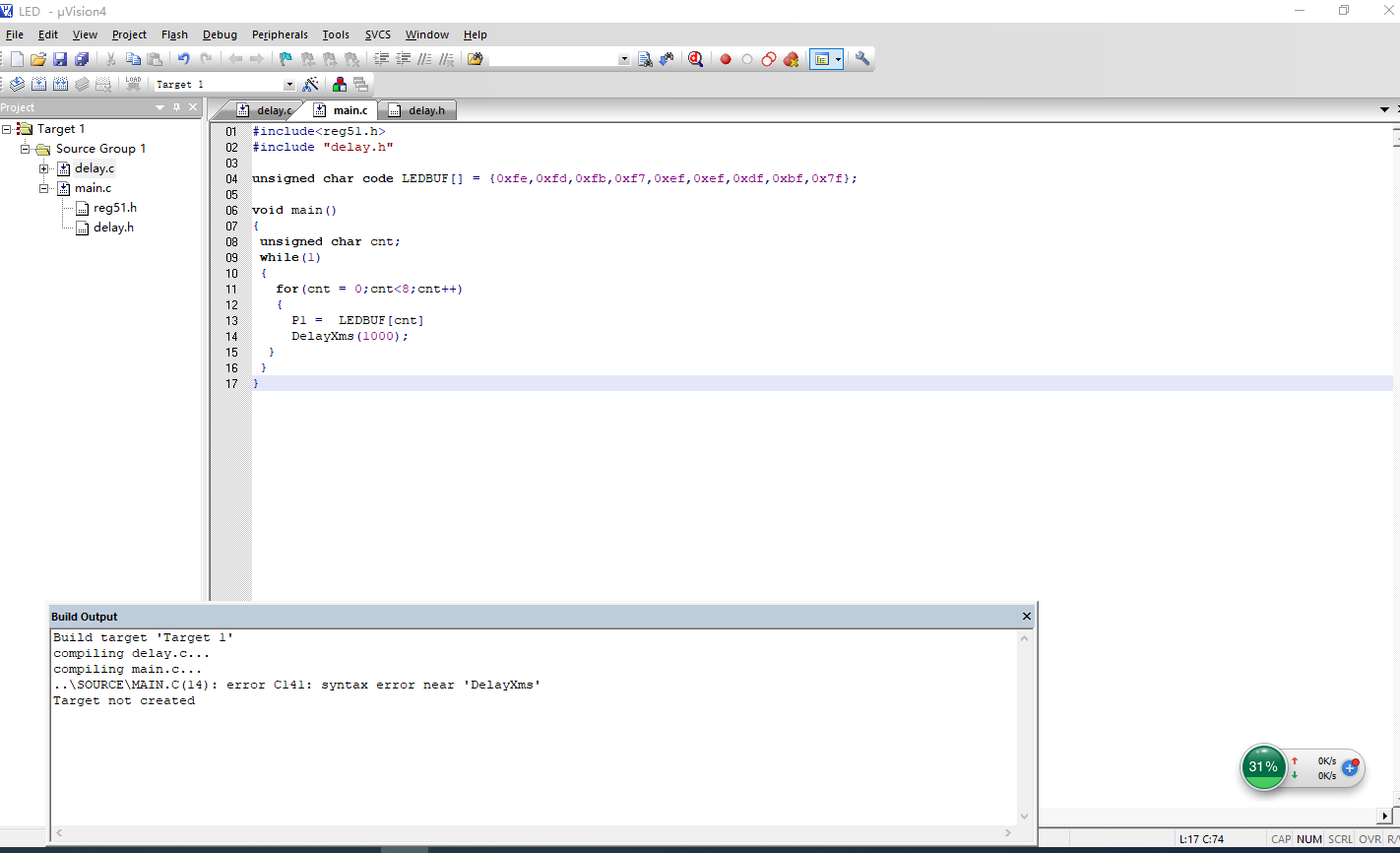Open the Manage Multi-Project Workspace icon
Image resolution: width=1400 pixels, height=853 pixels.
(361, 85)
